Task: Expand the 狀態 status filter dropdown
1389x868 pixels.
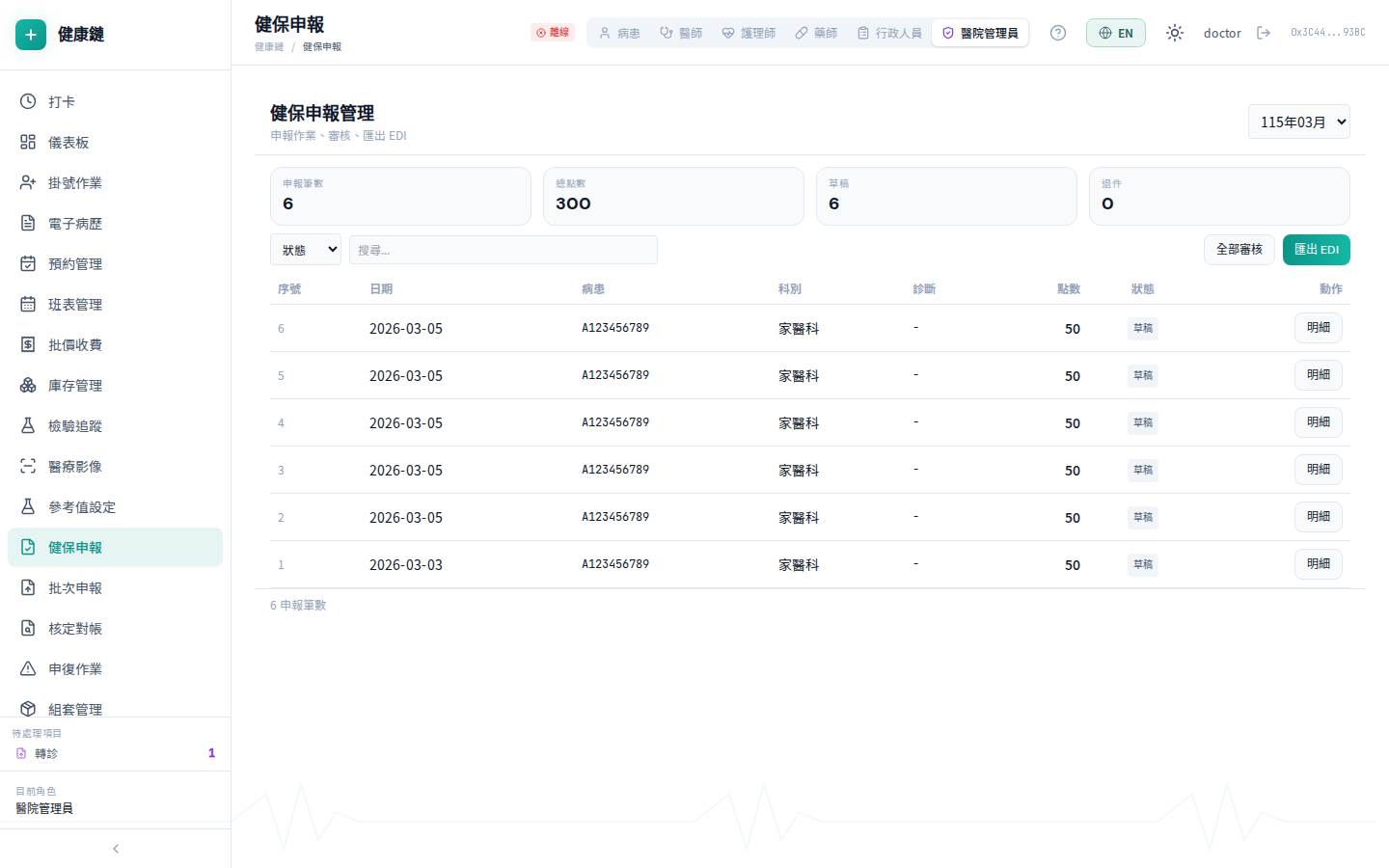Action: [x=306, y=249]
